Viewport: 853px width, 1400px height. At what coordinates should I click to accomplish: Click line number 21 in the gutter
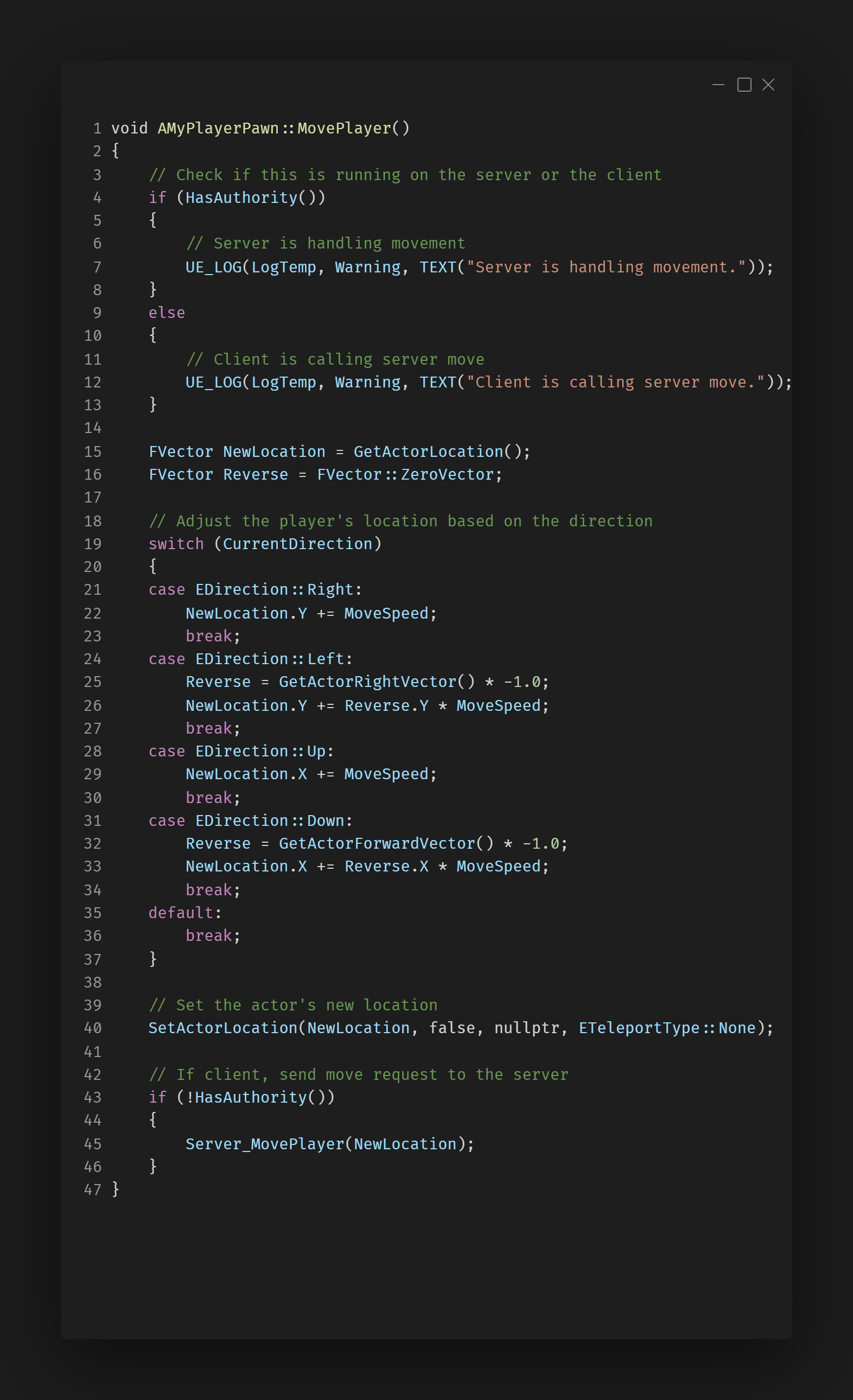(93, 590)
